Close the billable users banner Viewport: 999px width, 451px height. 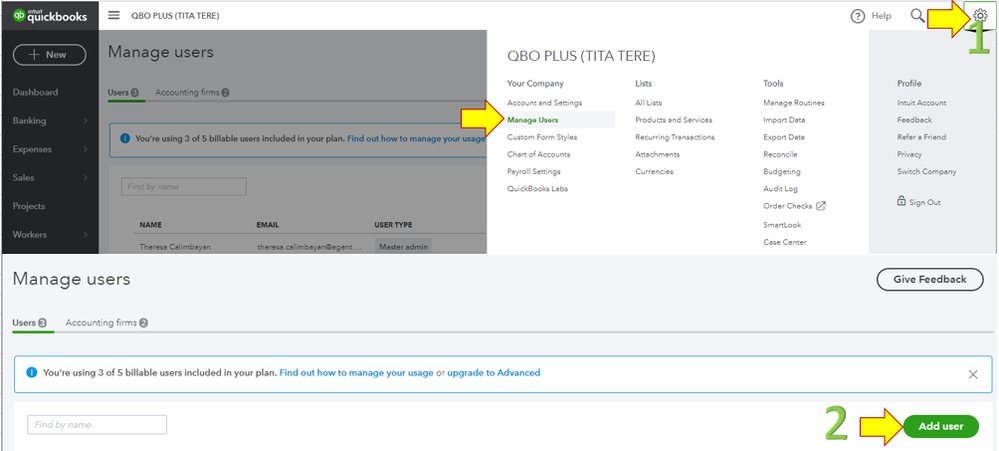973,375
